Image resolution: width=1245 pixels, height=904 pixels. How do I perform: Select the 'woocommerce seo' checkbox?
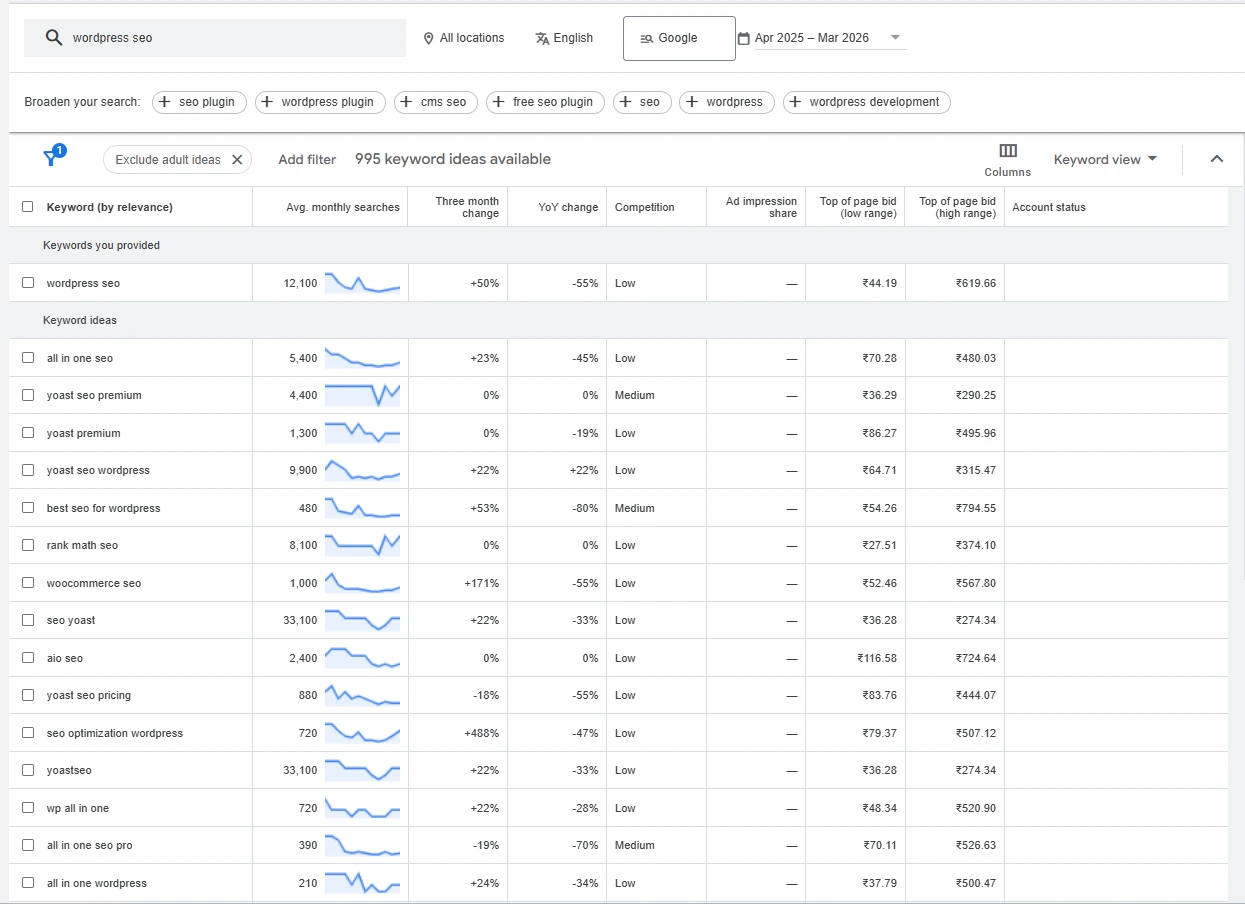pos(28,583)
